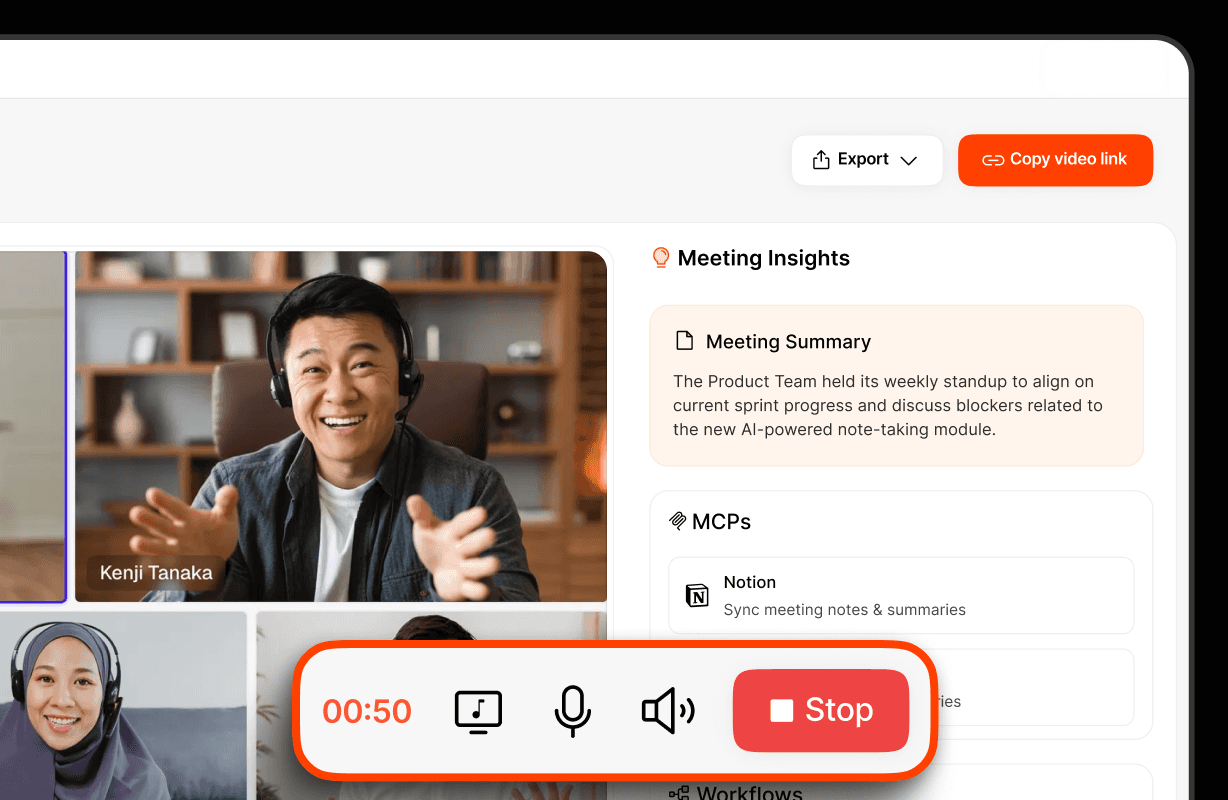Screen dimensions: 1228x800
Task: Click 'Sync meeting notes & summaries' text
Action: pos(845,609)
